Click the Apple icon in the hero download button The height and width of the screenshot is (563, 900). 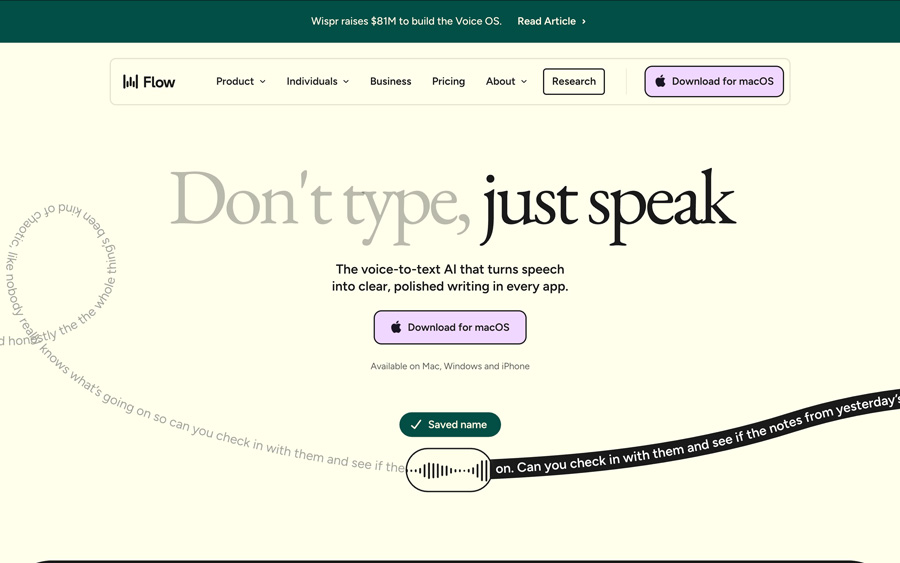396,327
